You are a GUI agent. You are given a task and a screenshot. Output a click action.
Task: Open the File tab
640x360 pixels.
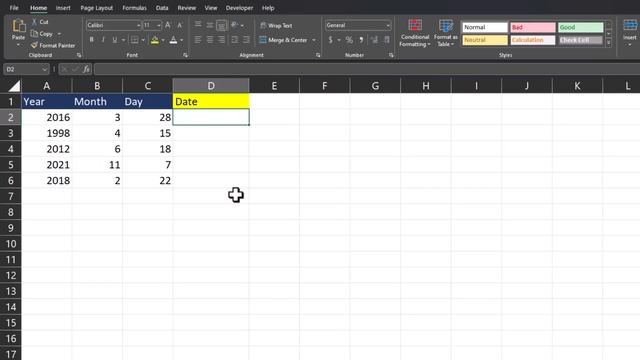pos(14,8)
